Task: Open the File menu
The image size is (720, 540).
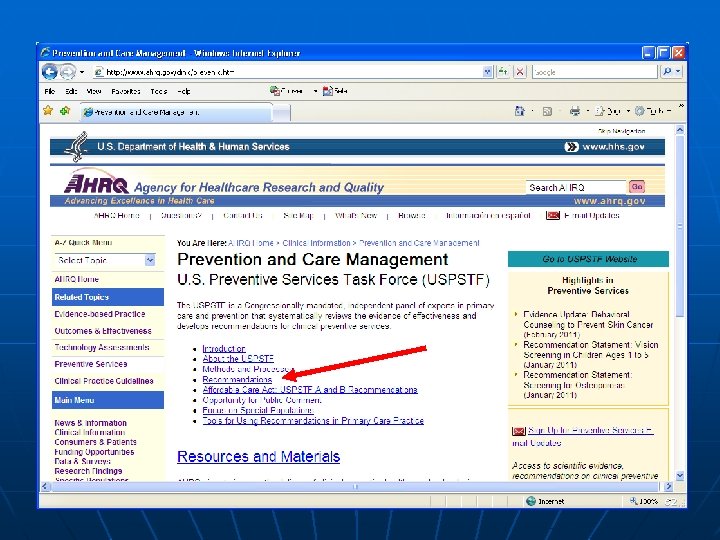Action: pos(50,91)
